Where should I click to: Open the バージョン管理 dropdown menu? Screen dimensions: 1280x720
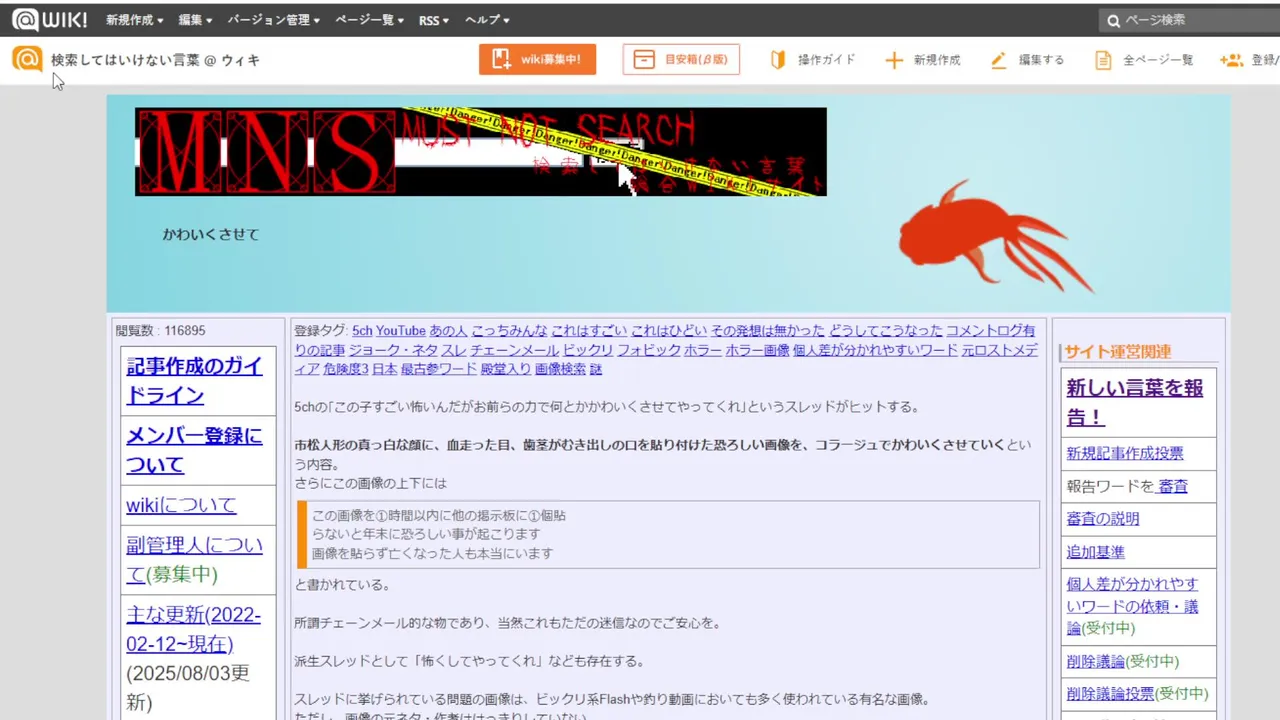(273, 20)
